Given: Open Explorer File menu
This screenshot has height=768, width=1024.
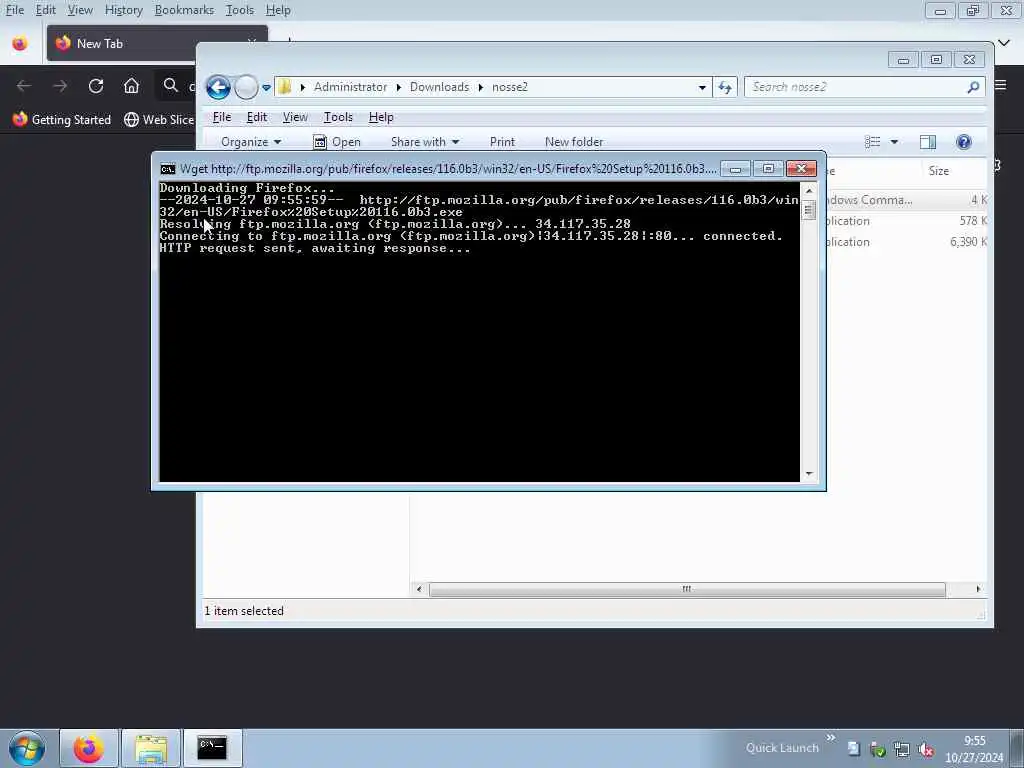Looking at the screenshot, I should pyautogui.click(x=222, y=117).
